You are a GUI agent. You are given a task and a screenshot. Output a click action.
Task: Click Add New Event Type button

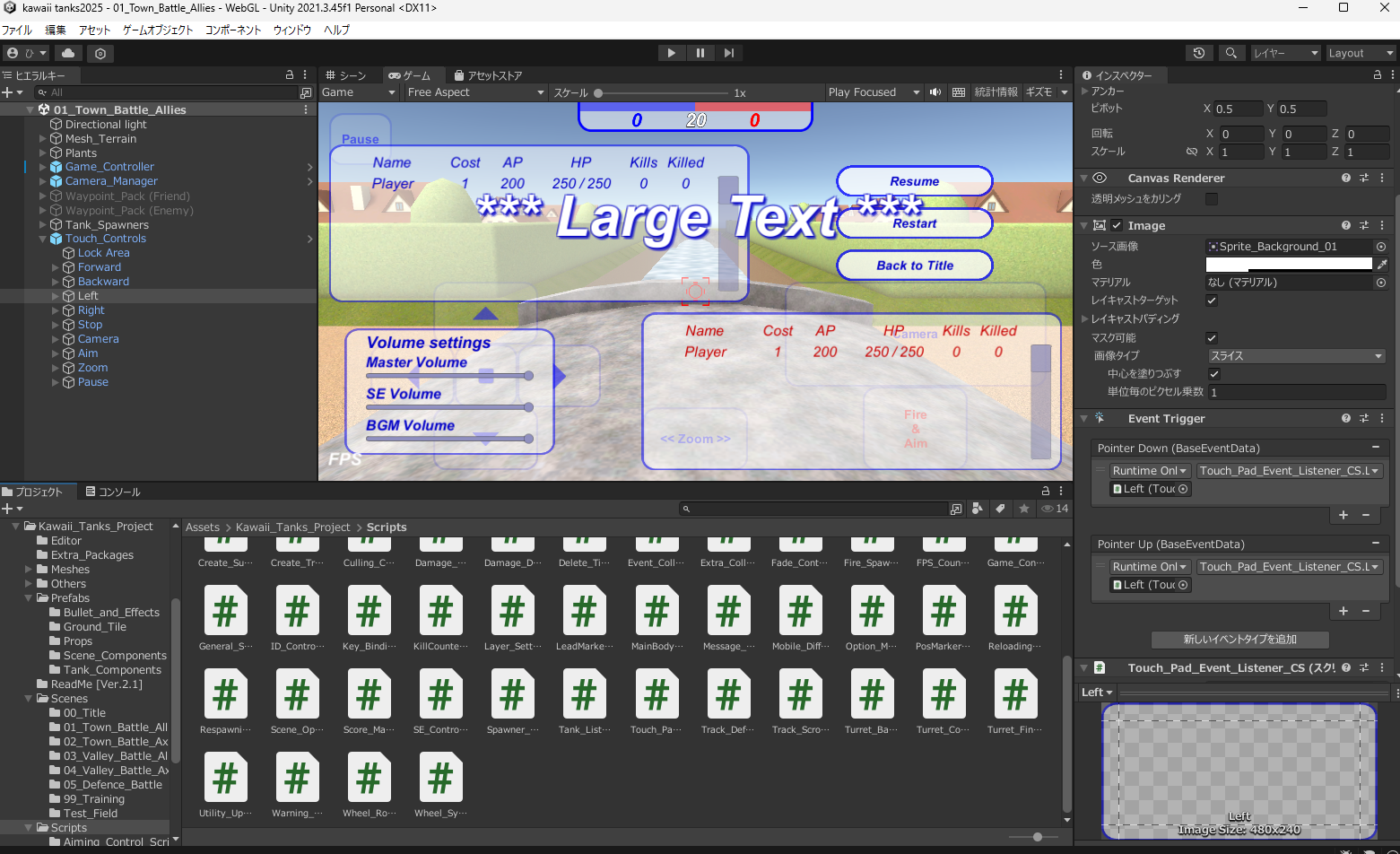click(1239, 640)
